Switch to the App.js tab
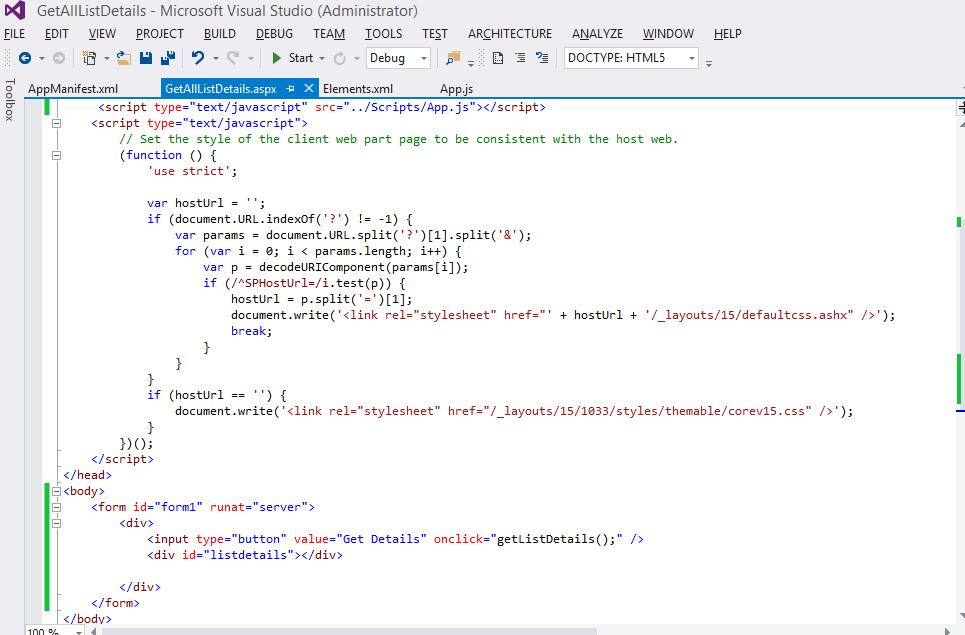965x635 pixels. (x=456, y=89)
